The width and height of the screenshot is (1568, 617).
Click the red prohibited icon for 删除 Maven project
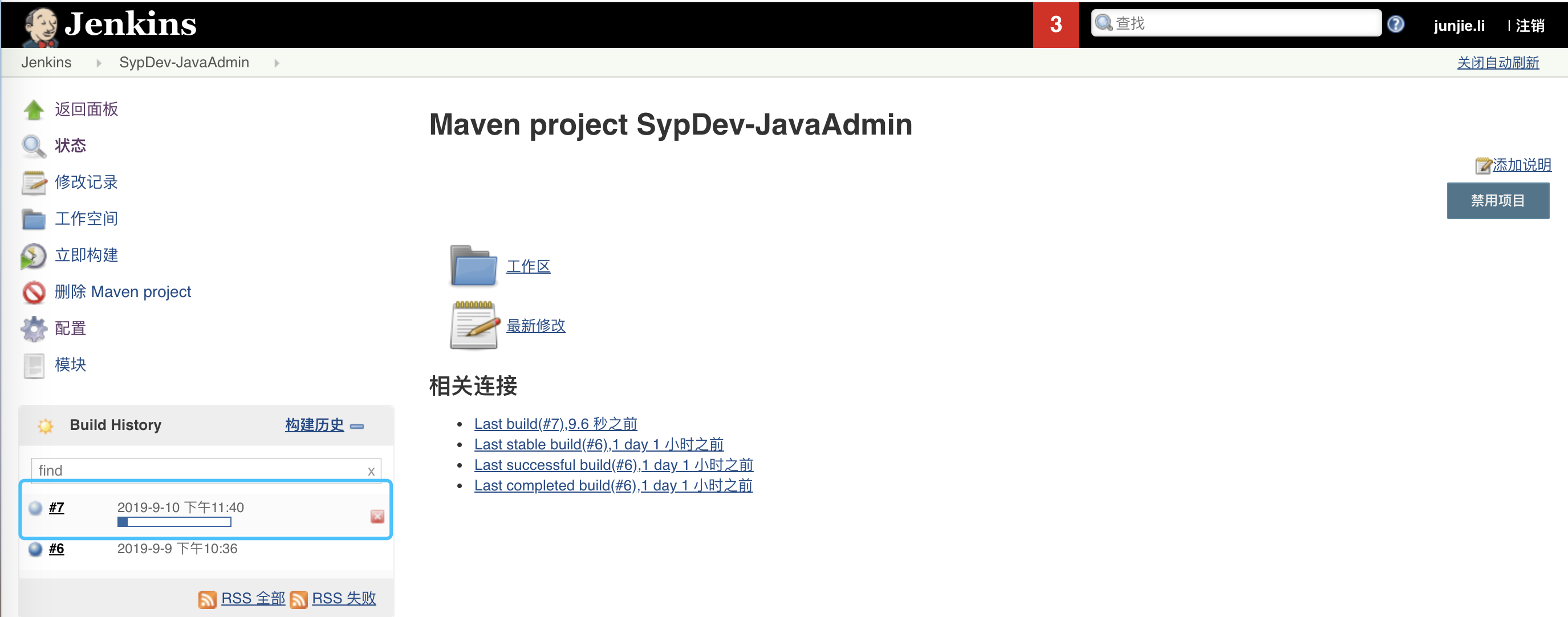click(x=34, y=293)
